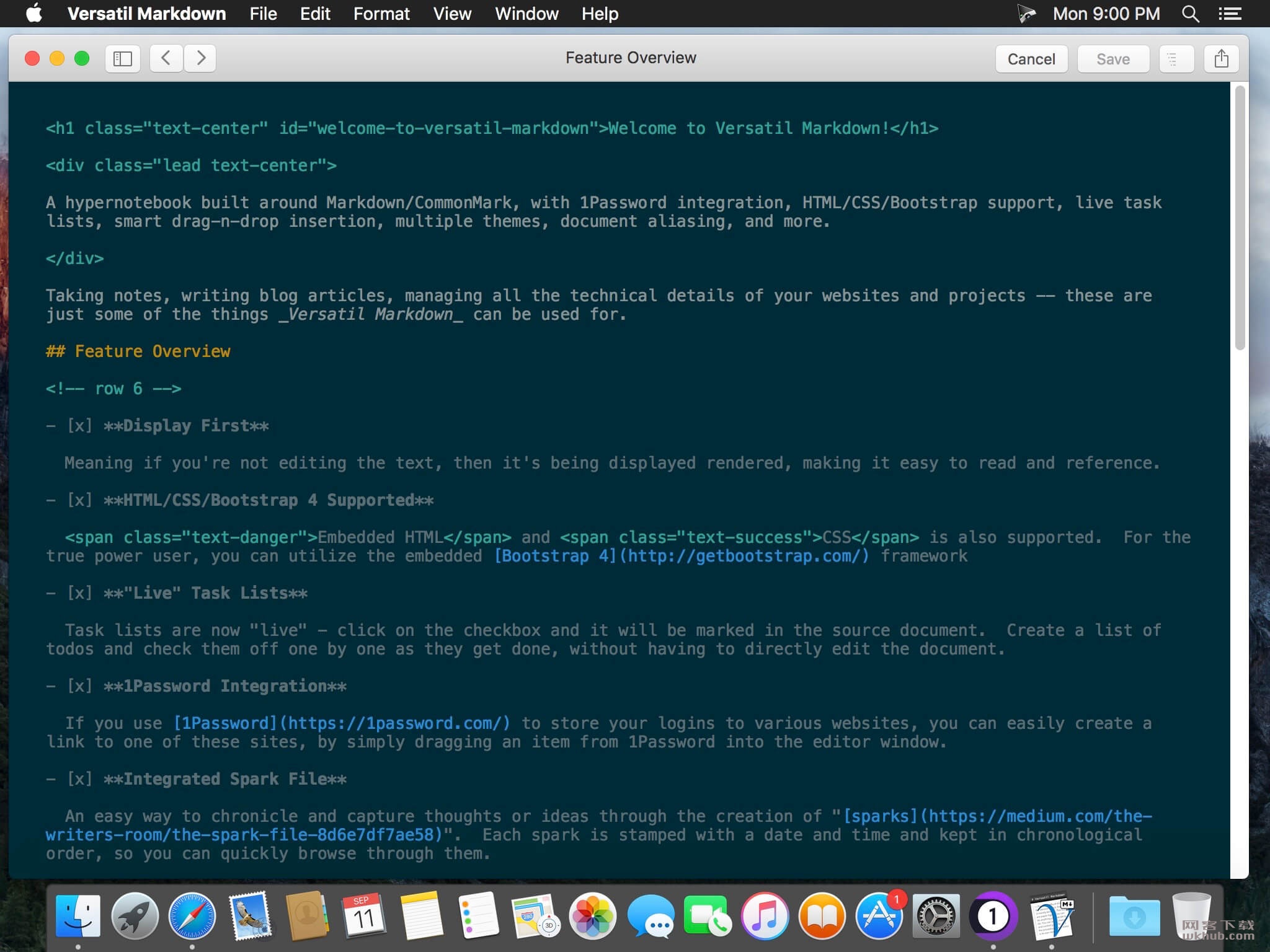
Task: Open Contacts from the Dock
Action: pyautogui.click(x=307, y=916)
